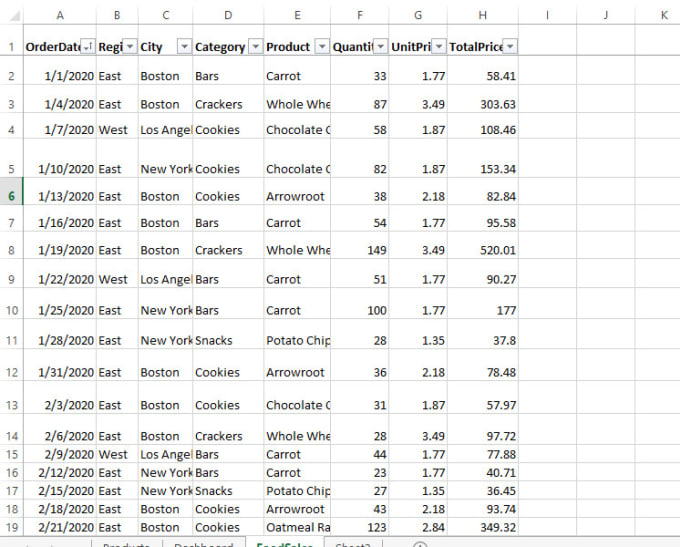Select column J header
The height and width of the screenshot is (547, 680).
point(606,15)
